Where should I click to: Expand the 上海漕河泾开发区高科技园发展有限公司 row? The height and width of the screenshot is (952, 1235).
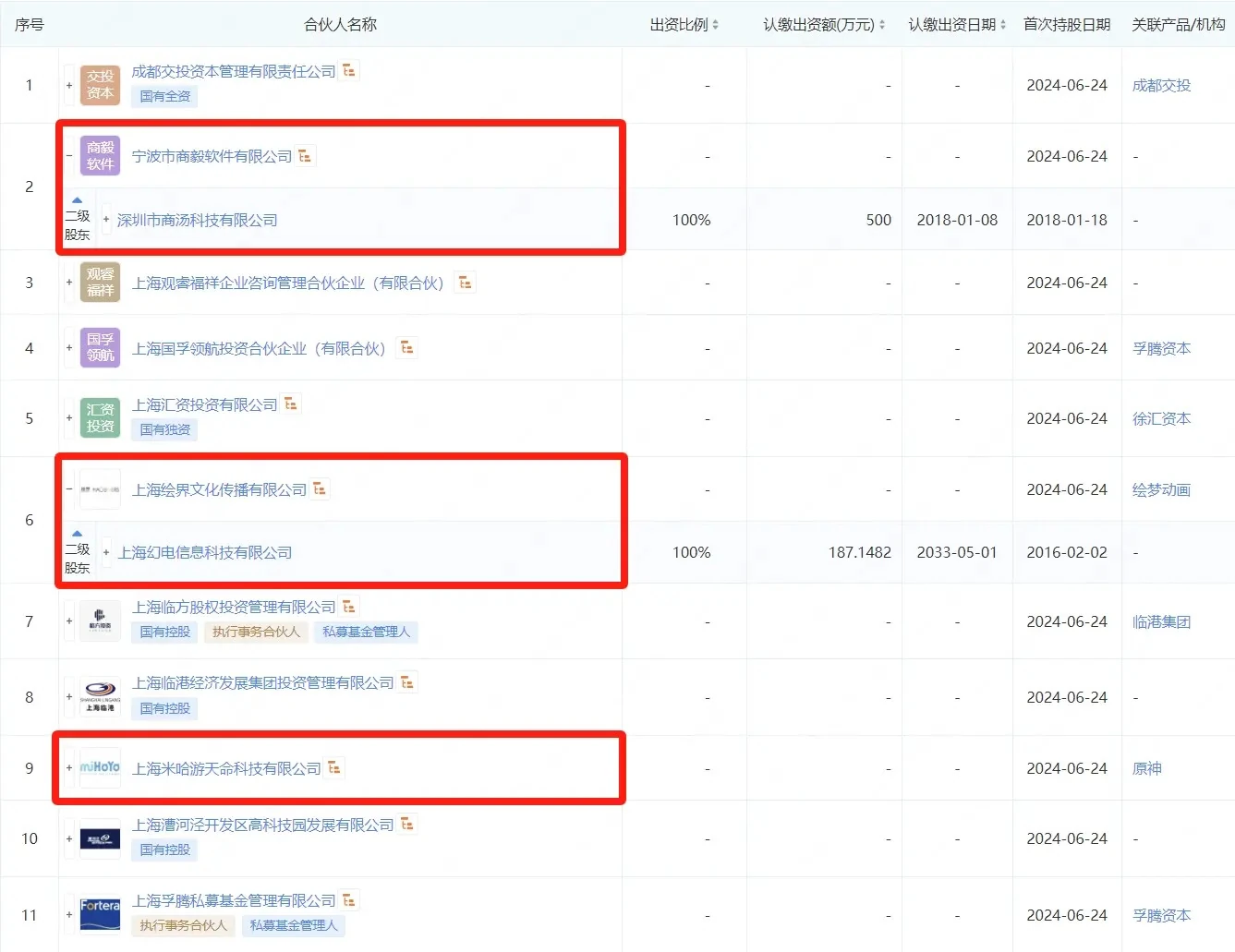point(69,838)
